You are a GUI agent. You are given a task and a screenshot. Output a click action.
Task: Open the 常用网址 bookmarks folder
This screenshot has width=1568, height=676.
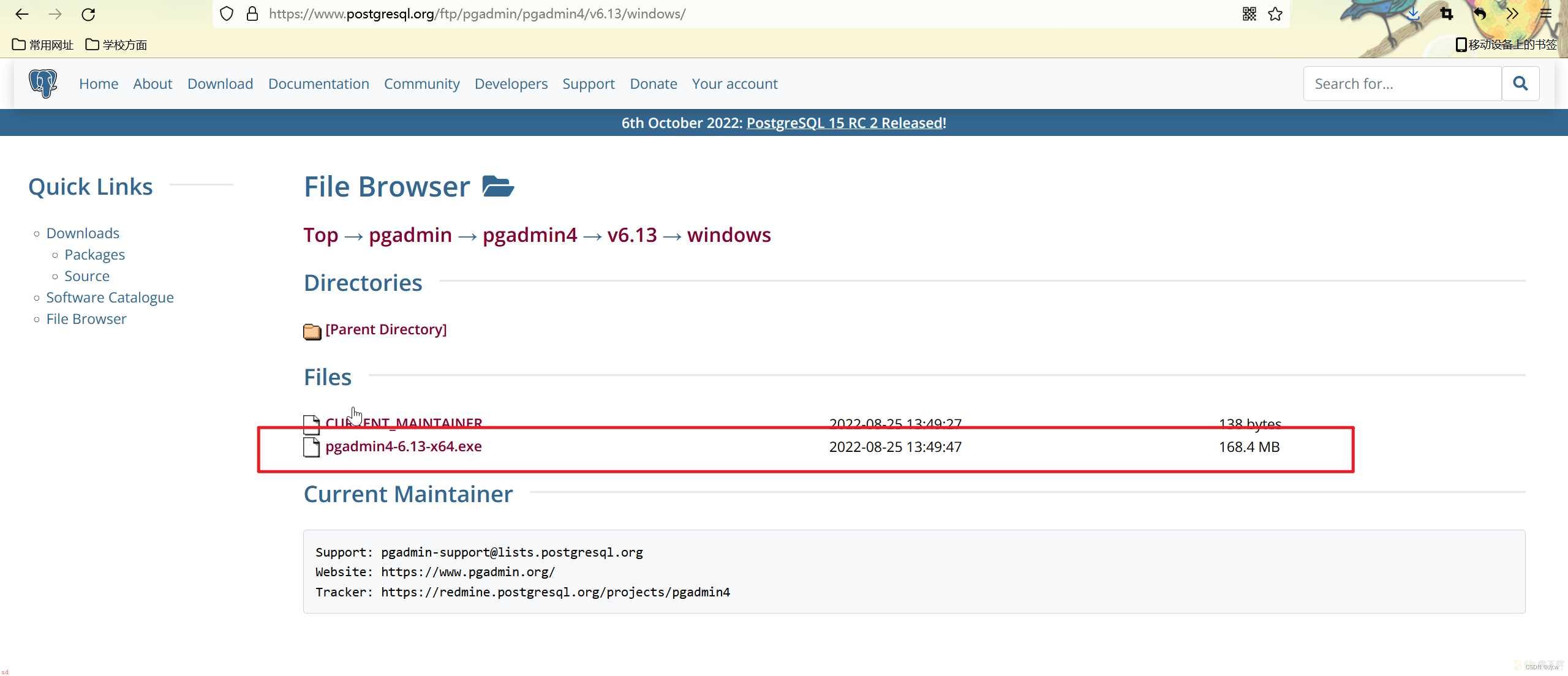tap(43, 45)
